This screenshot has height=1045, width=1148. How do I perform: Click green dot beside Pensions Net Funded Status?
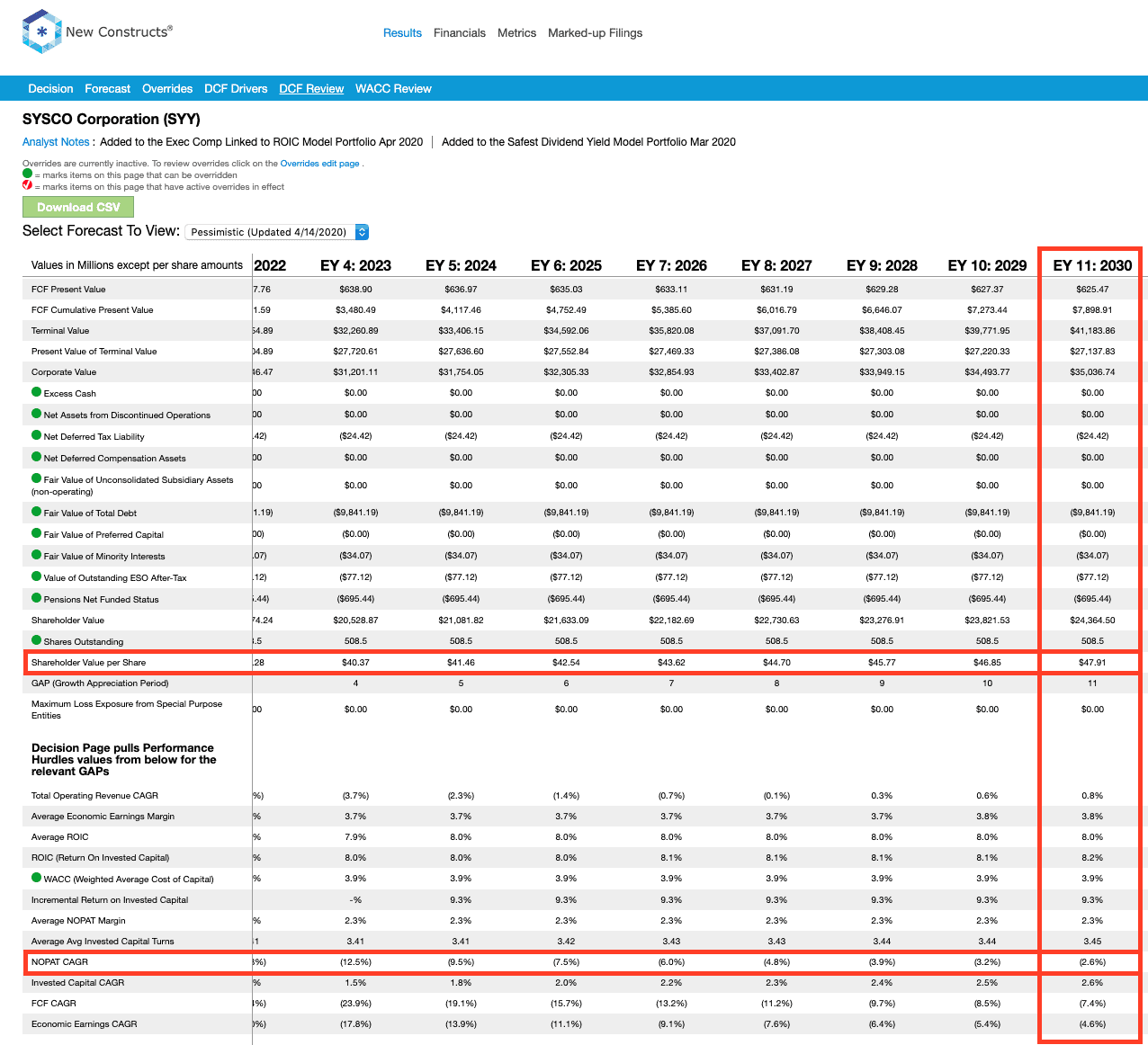pyautogui.click(x=37, y=598)
